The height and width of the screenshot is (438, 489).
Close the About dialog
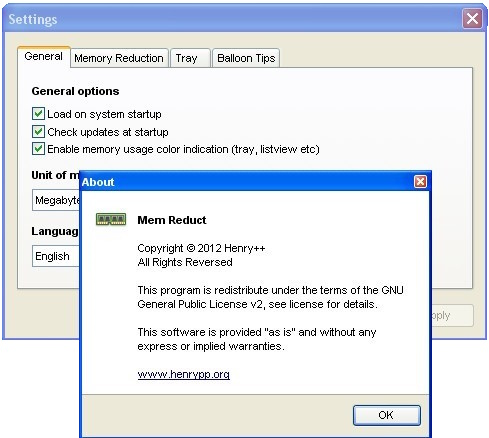420,182
